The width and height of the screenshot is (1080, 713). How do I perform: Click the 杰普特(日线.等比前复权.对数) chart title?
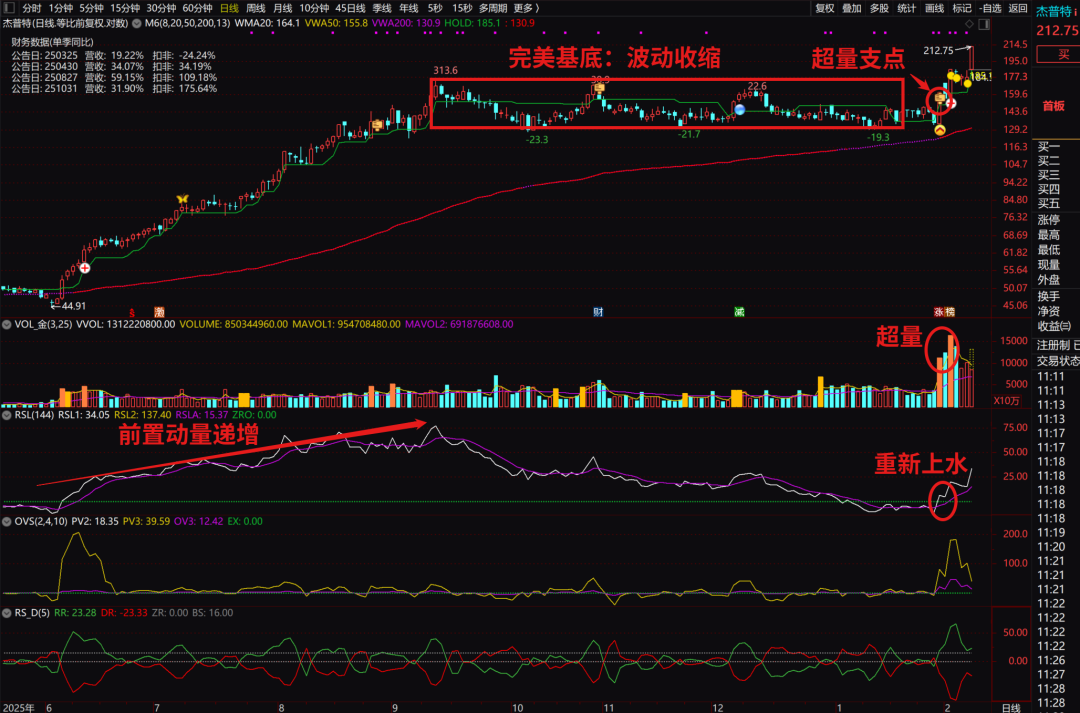[x=65, y=23]
